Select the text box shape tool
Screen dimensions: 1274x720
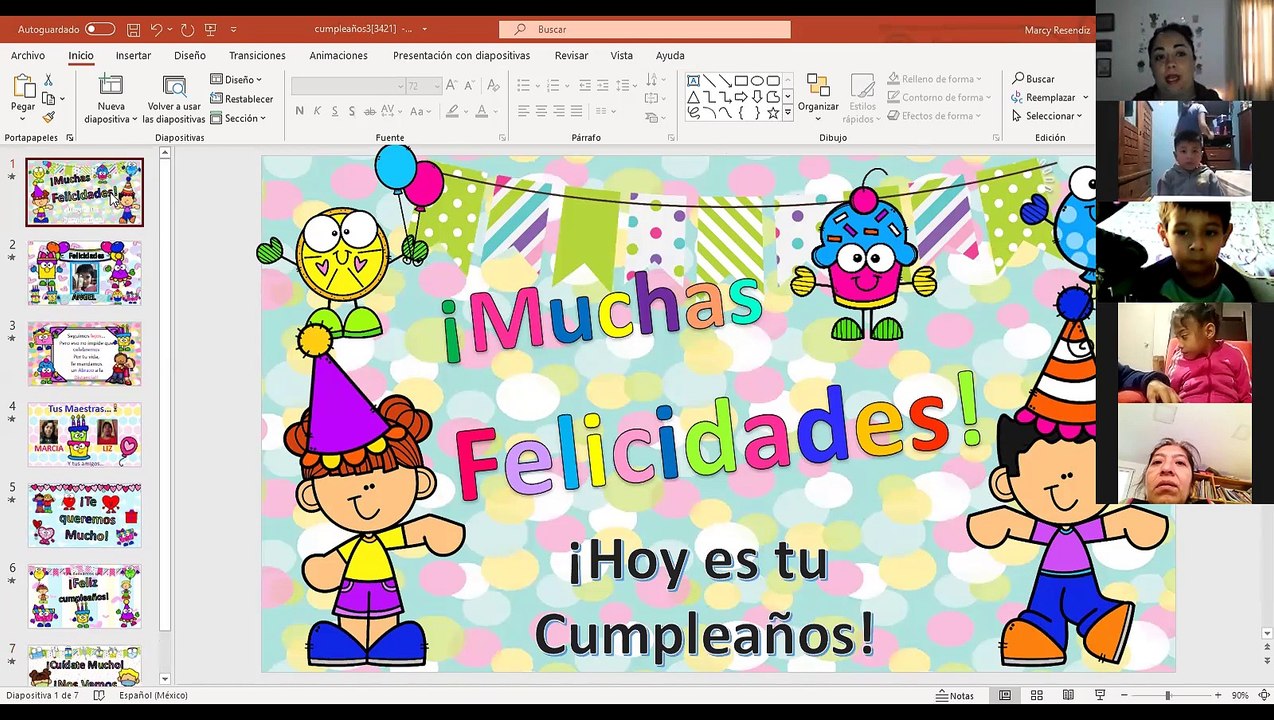(x=693, y=80)
